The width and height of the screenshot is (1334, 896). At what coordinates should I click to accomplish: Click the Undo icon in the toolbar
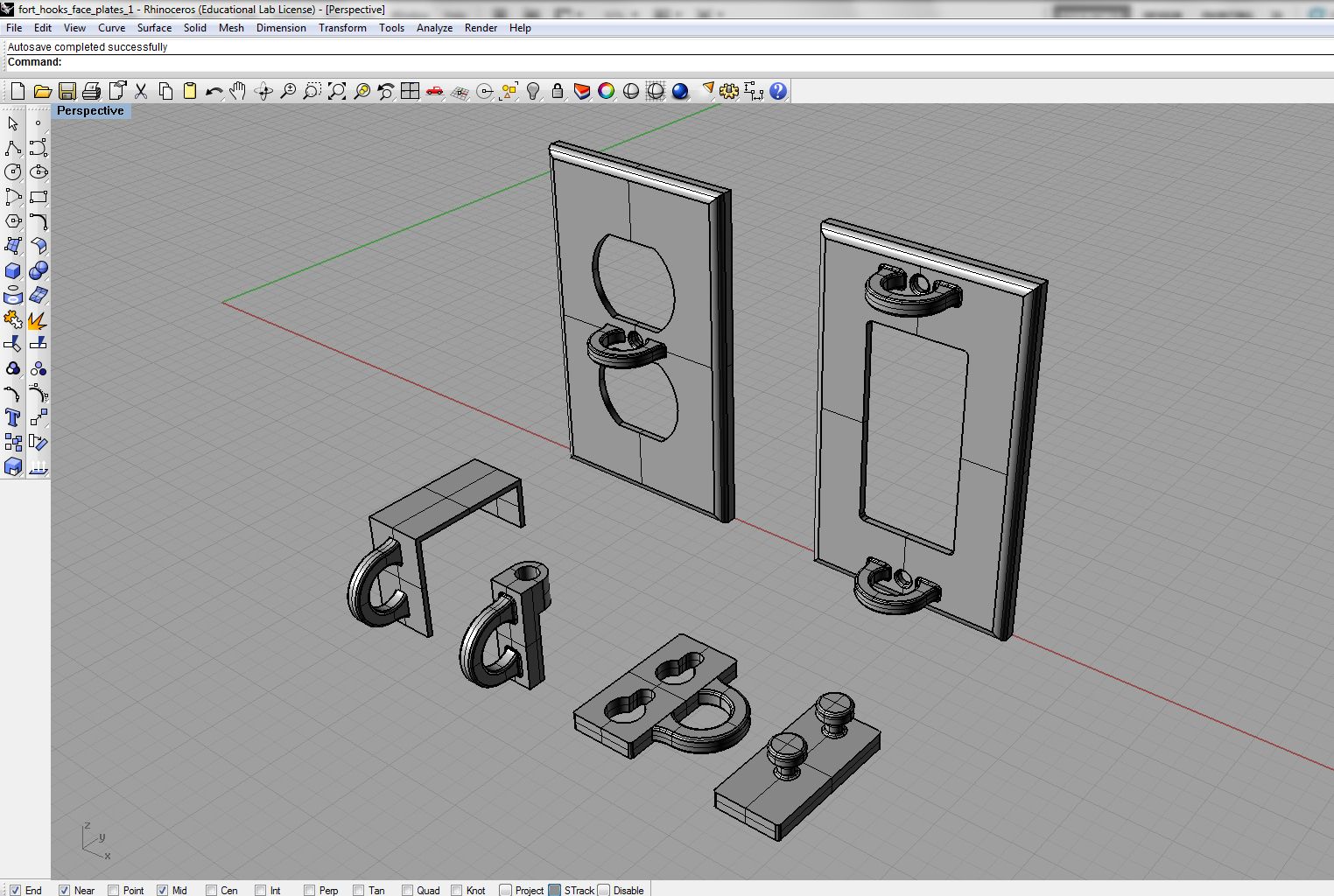[x=213, y=90]
